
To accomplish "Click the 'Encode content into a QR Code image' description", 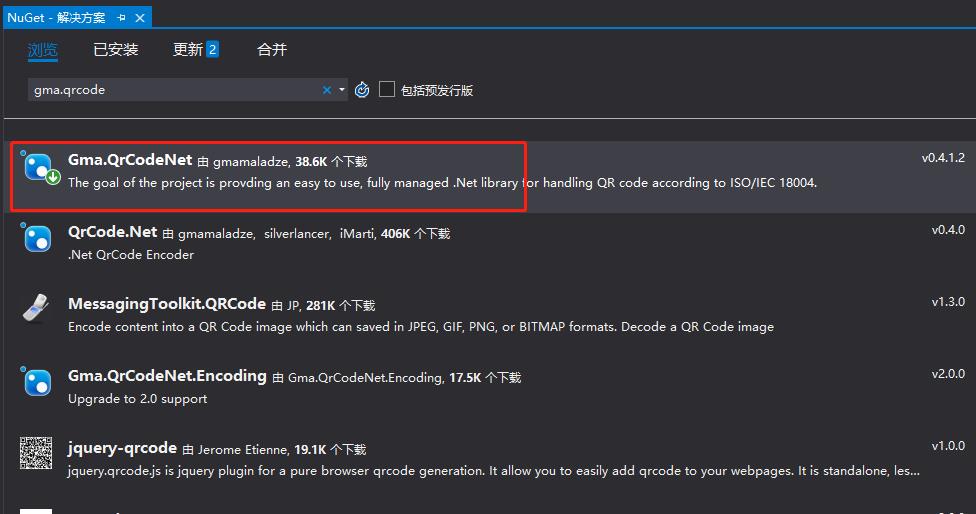I will coord(421,327).
